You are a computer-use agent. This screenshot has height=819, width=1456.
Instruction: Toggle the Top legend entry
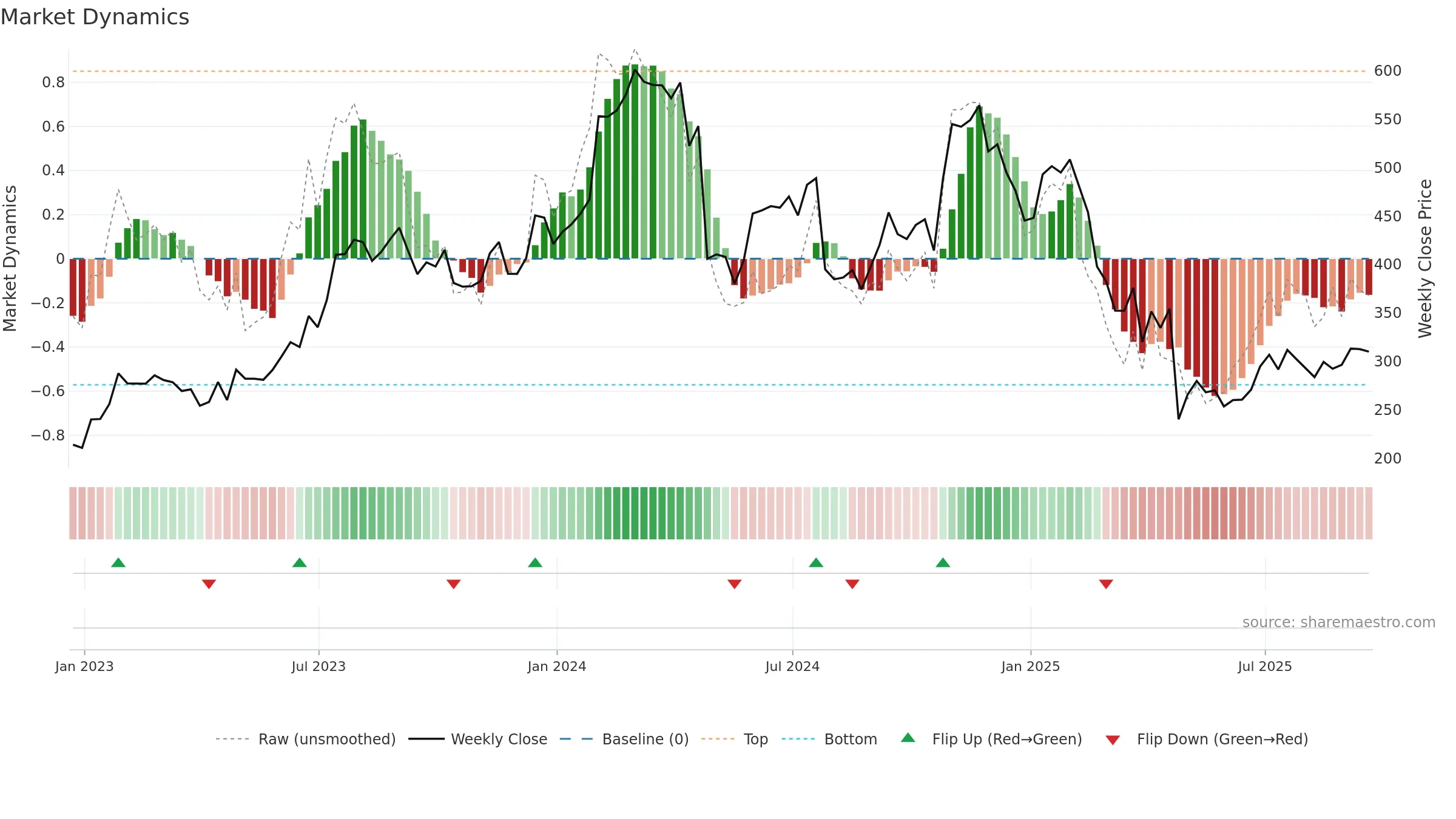click(734, 740)
